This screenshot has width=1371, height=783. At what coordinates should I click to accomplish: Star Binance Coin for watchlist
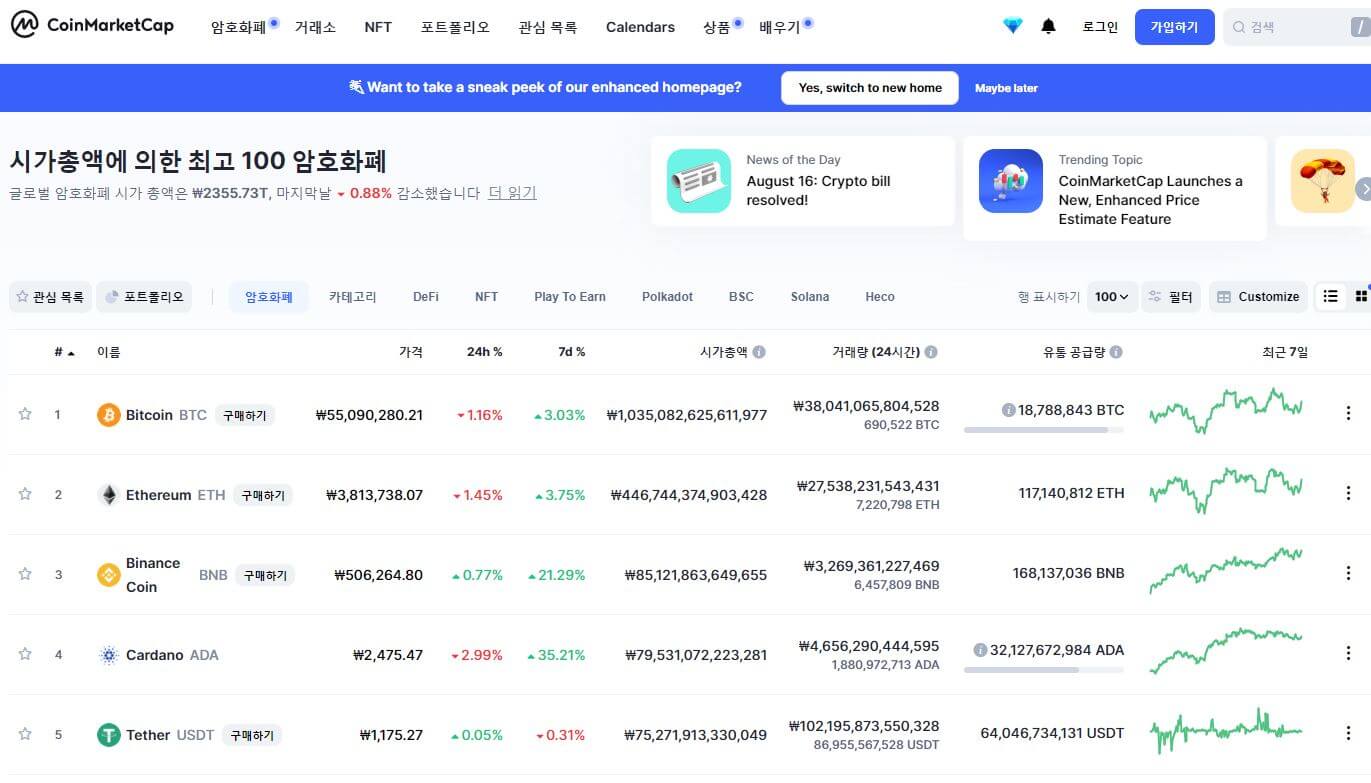click(25, 574)
